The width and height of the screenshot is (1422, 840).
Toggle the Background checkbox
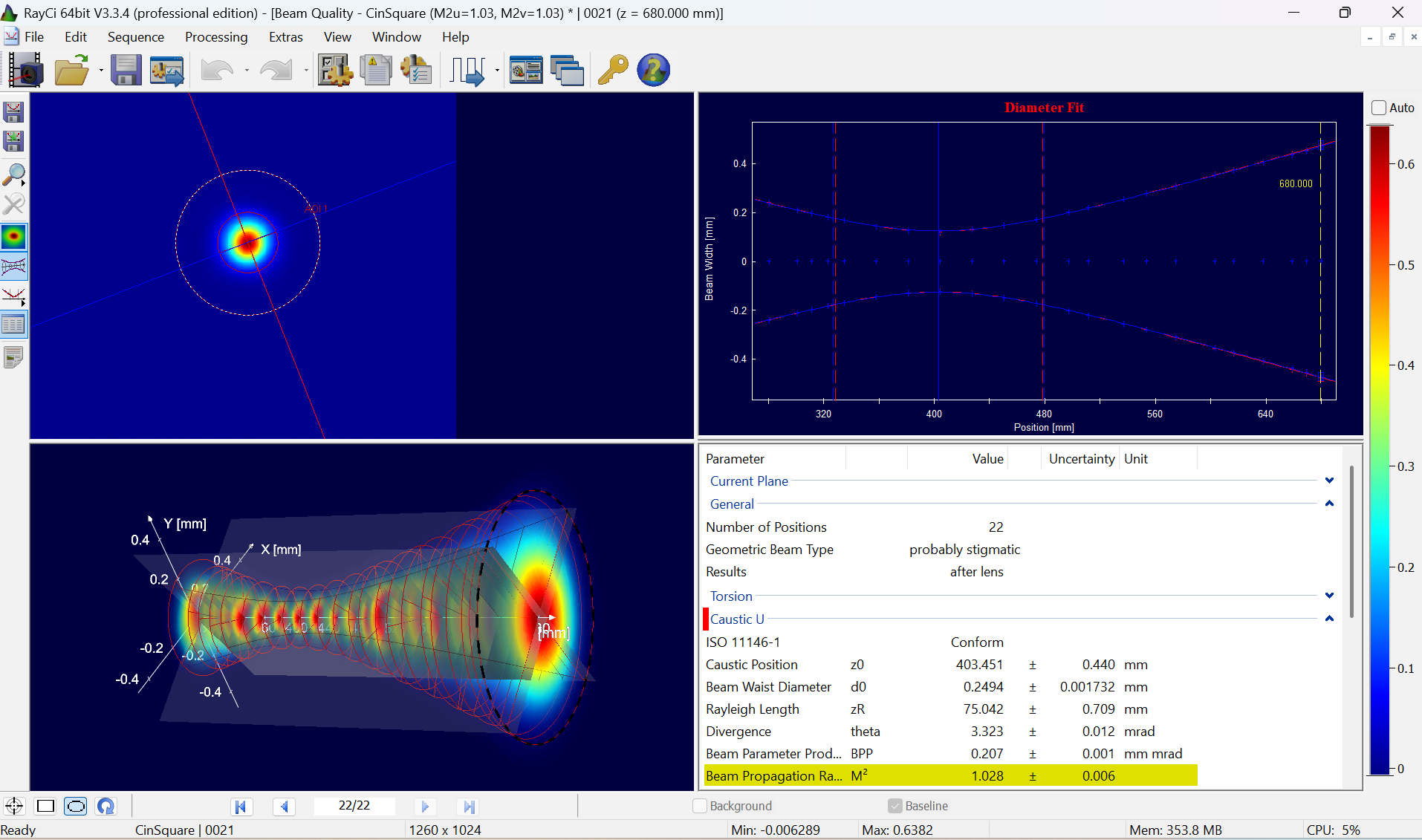point(700,806)
